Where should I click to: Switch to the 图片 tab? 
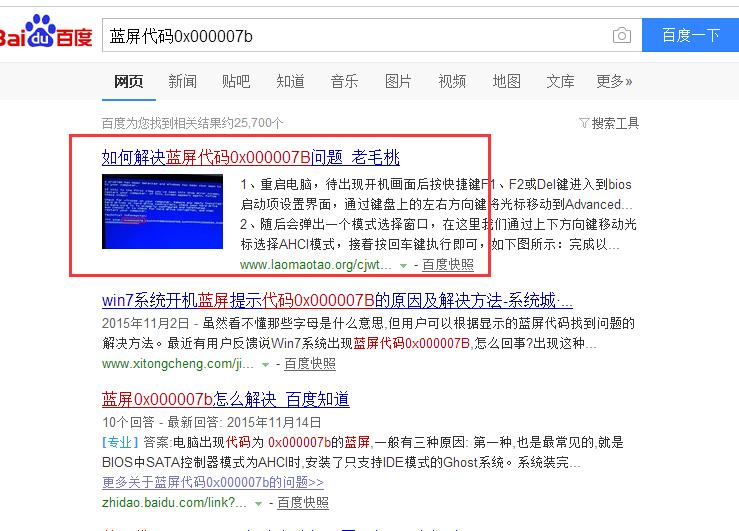398,82
